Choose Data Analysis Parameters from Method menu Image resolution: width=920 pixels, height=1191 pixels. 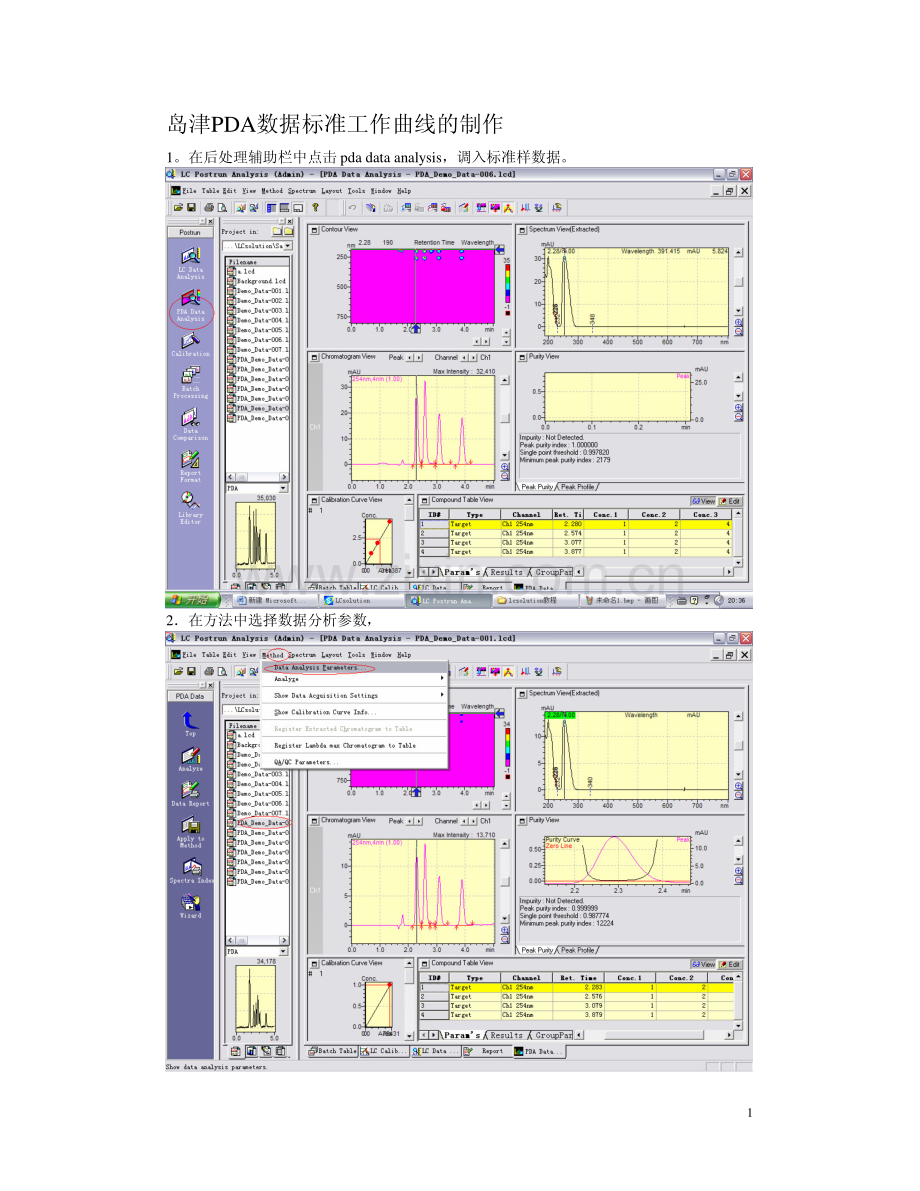pos(319,667)
